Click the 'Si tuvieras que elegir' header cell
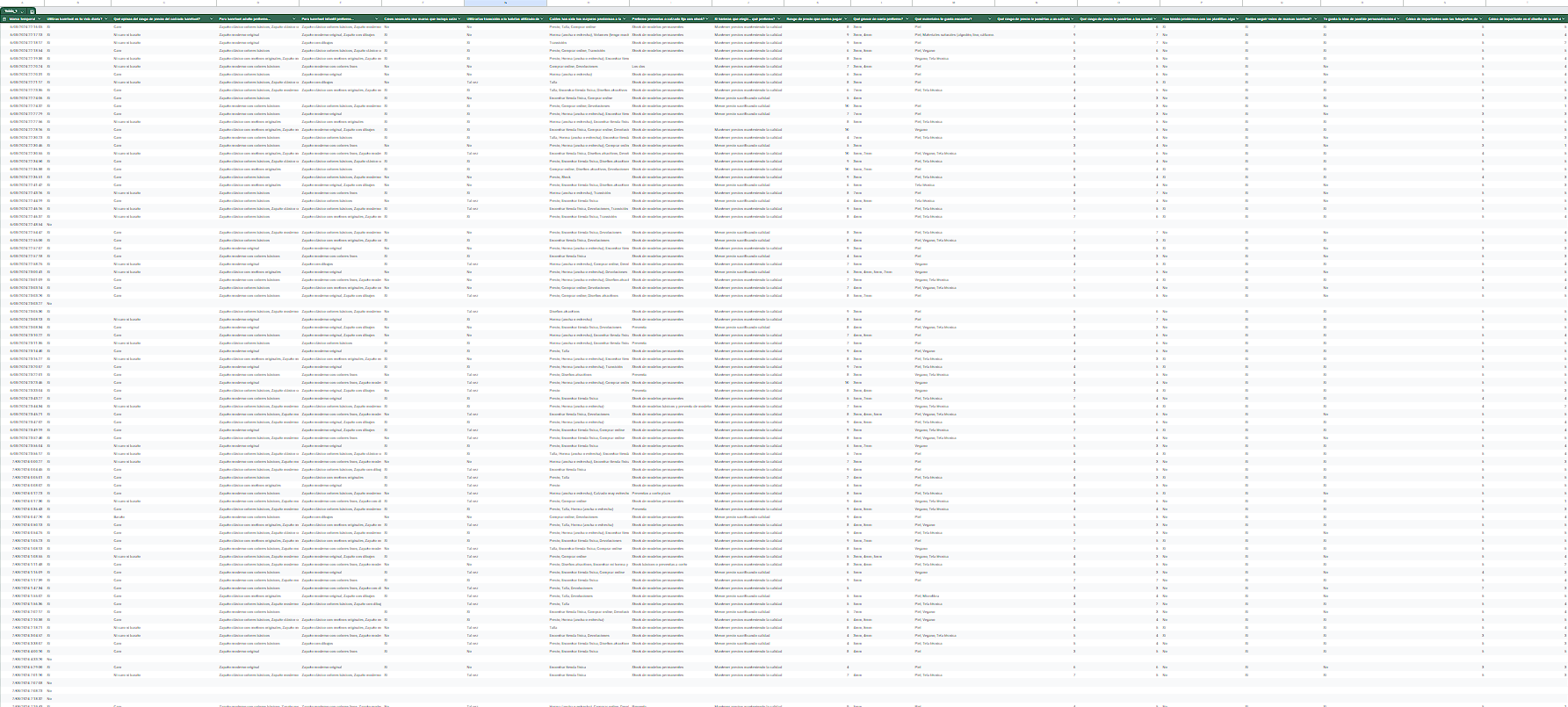 click(x=745, y=18)
